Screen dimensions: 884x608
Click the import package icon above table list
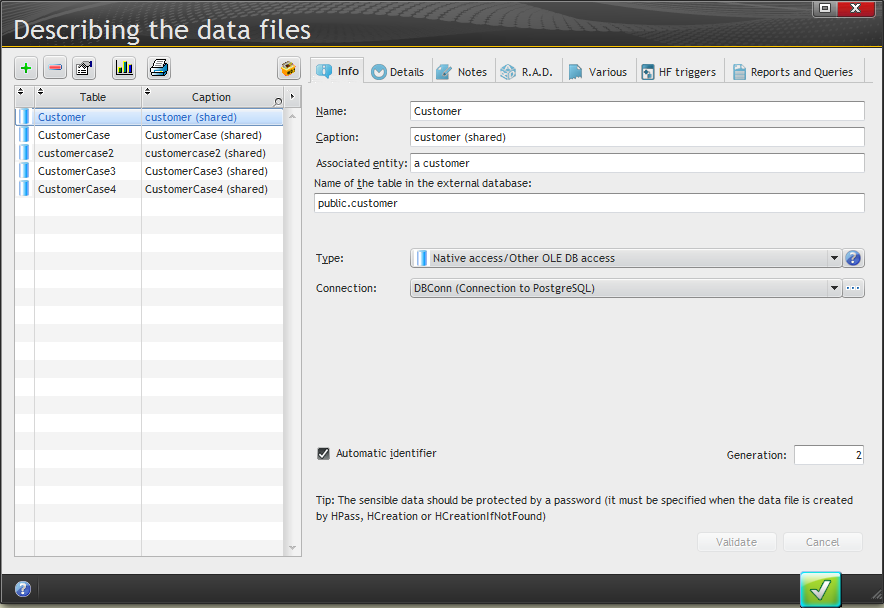click(289, 68)
